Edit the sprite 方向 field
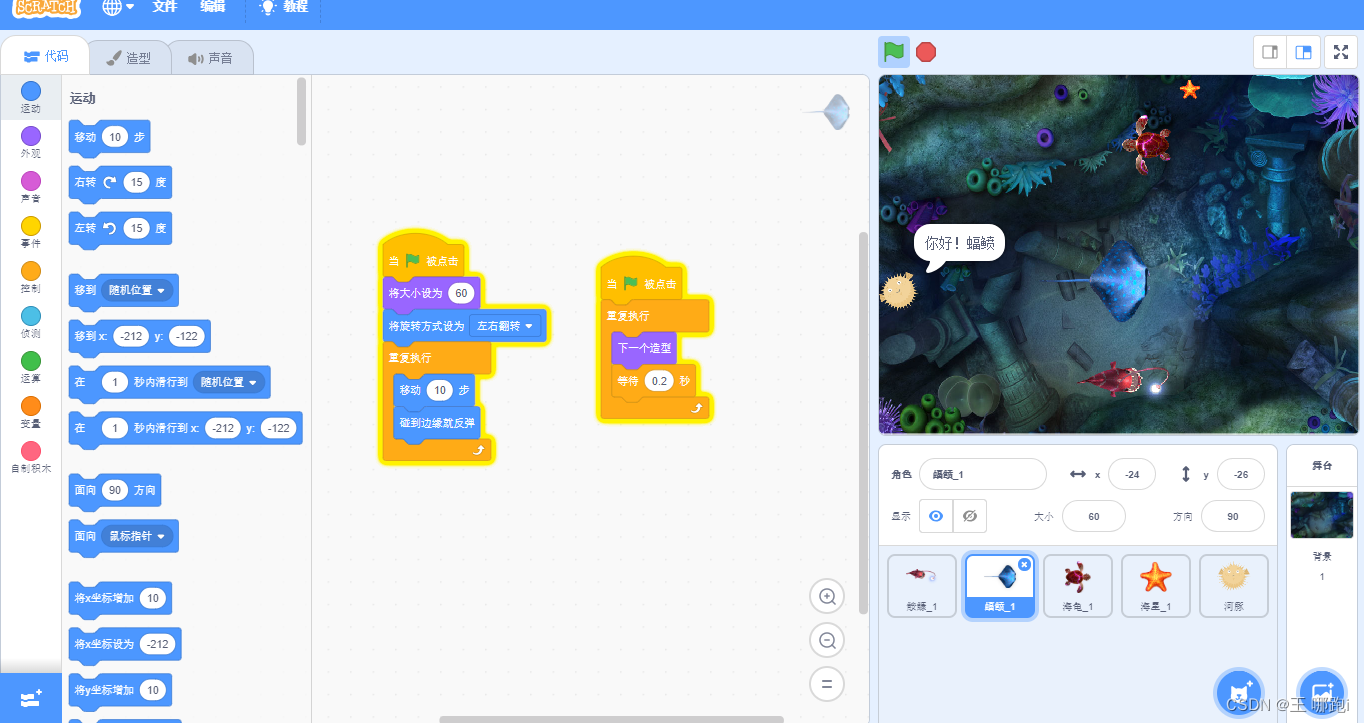 pyautogui.click(x=1233, y=517)
